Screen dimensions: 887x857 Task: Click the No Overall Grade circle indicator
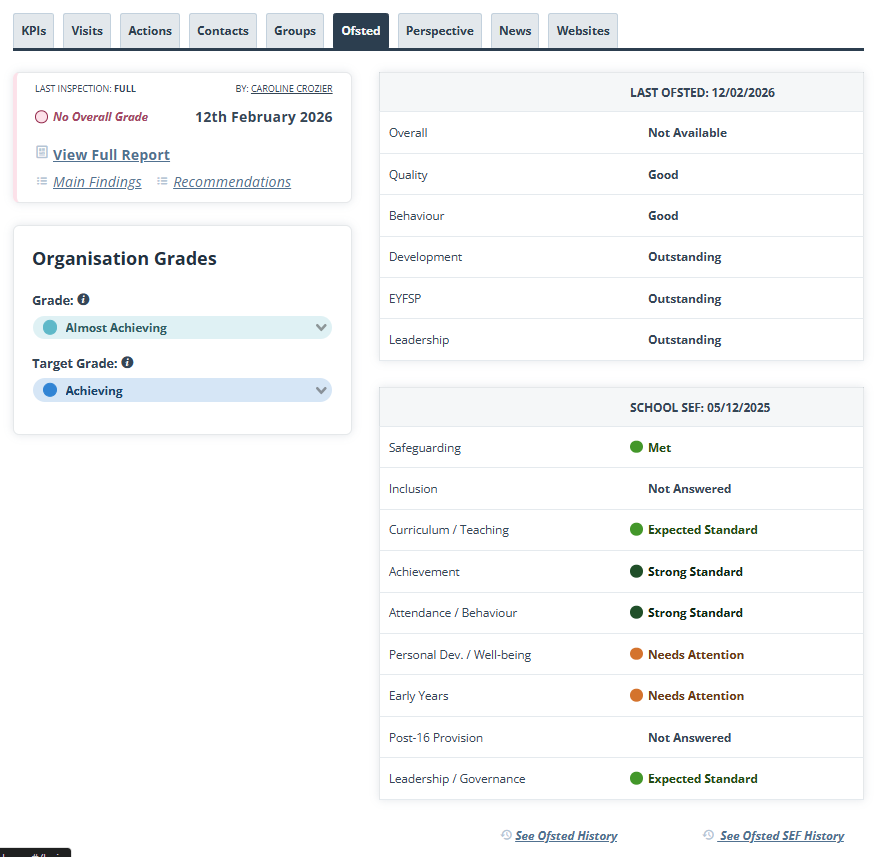coord(41,117)
